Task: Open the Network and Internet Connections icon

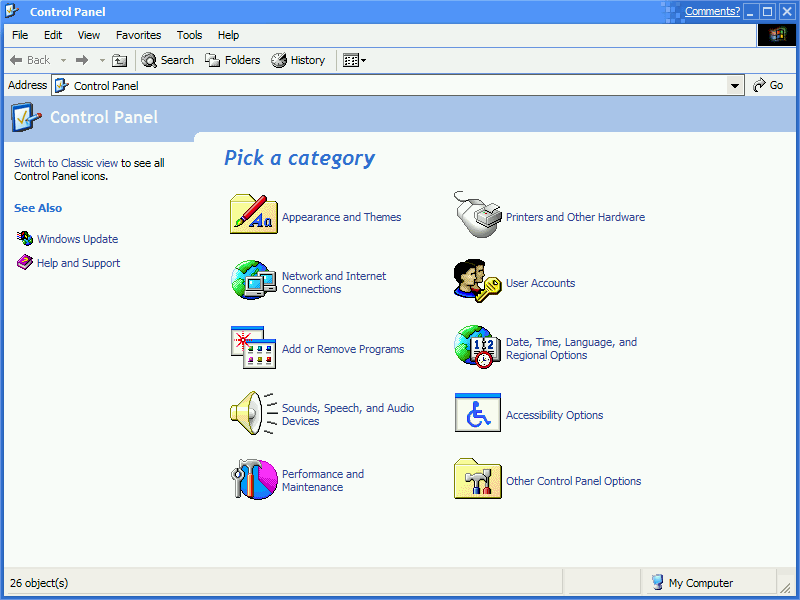Action: (254, 280)
